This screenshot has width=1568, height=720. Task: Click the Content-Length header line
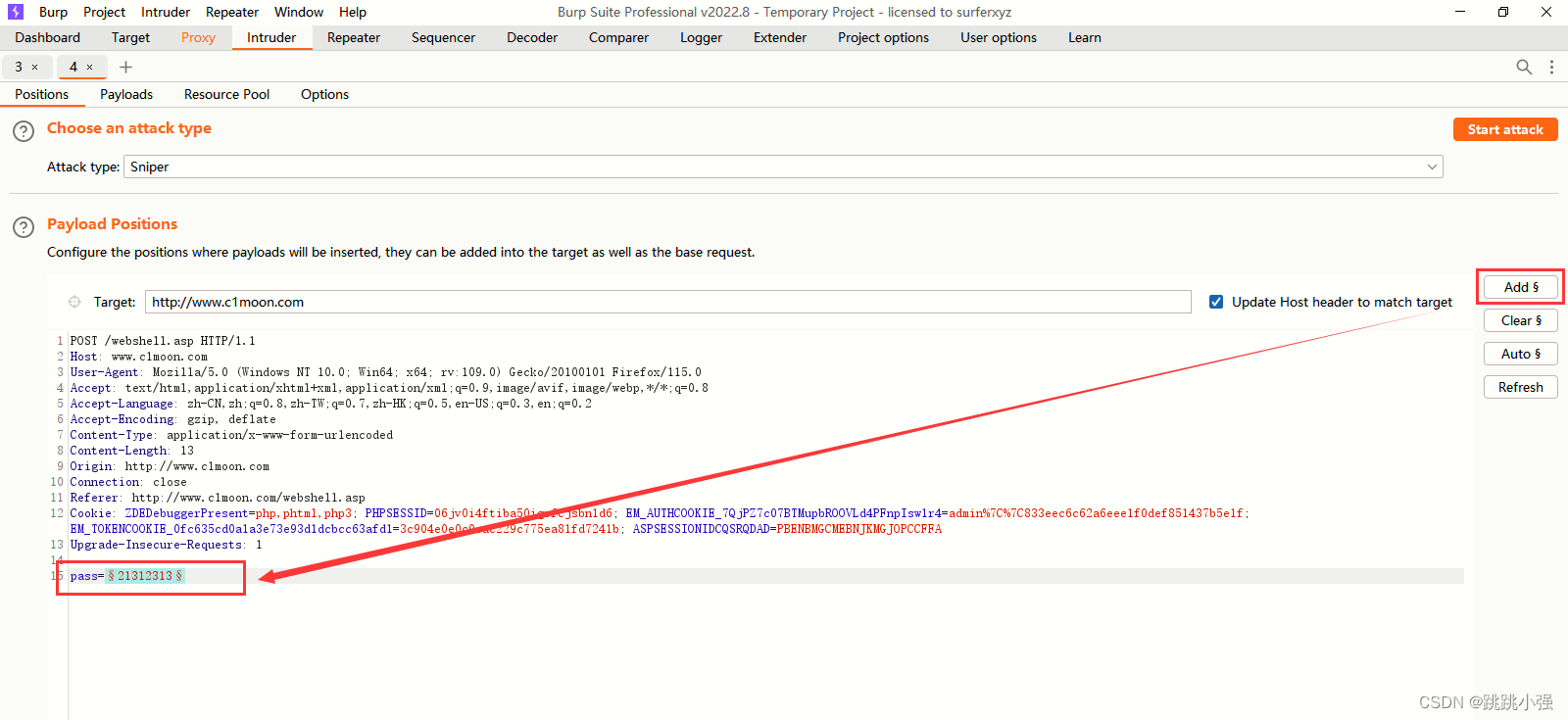point(132,451)
